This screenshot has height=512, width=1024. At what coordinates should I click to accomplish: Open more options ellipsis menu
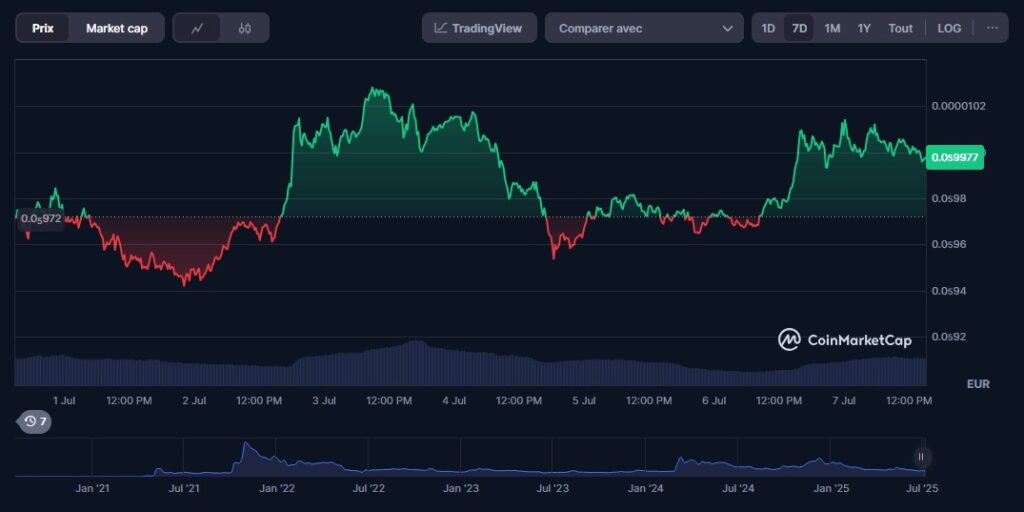tap(993, 28)
